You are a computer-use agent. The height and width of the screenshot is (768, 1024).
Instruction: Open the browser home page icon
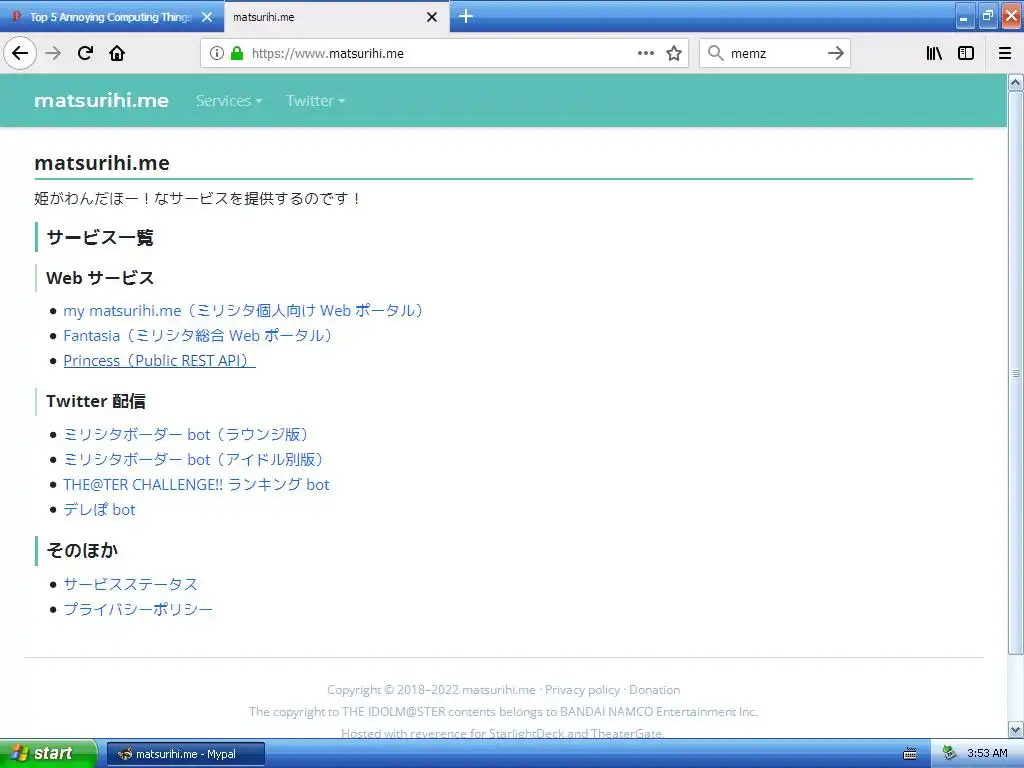pyautogui.click(x=117, y=54)
